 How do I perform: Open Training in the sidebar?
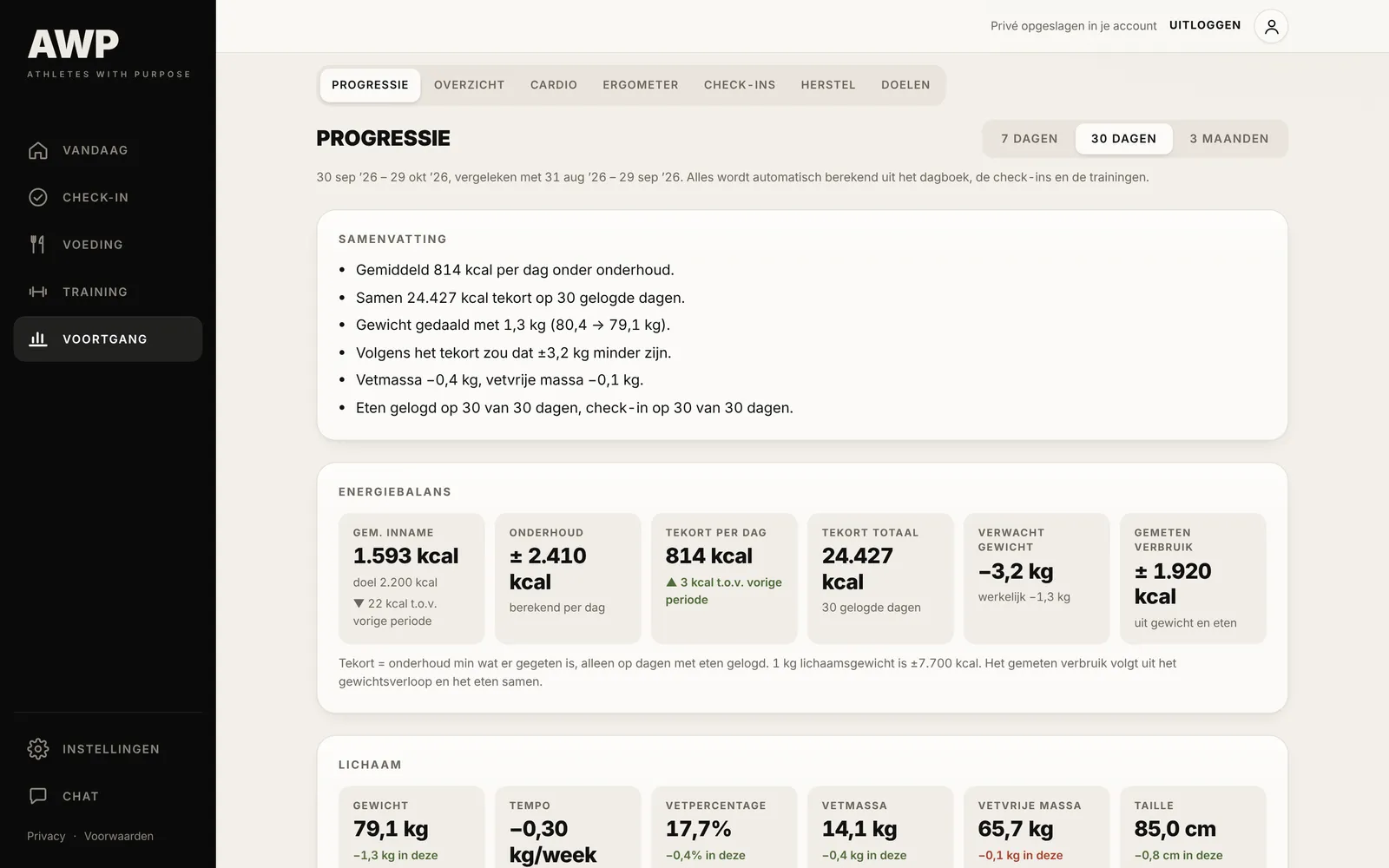pyautogui.click(x=108, y=292)
